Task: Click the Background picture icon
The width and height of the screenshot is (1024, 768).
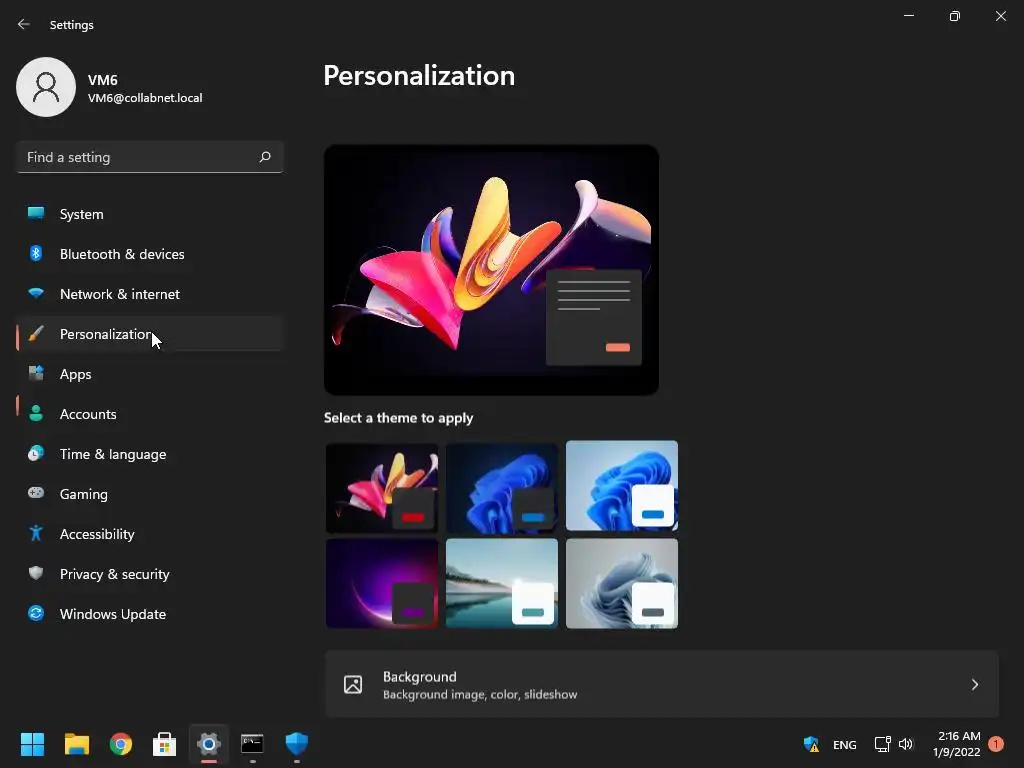Action: click(x=353, y=684)
